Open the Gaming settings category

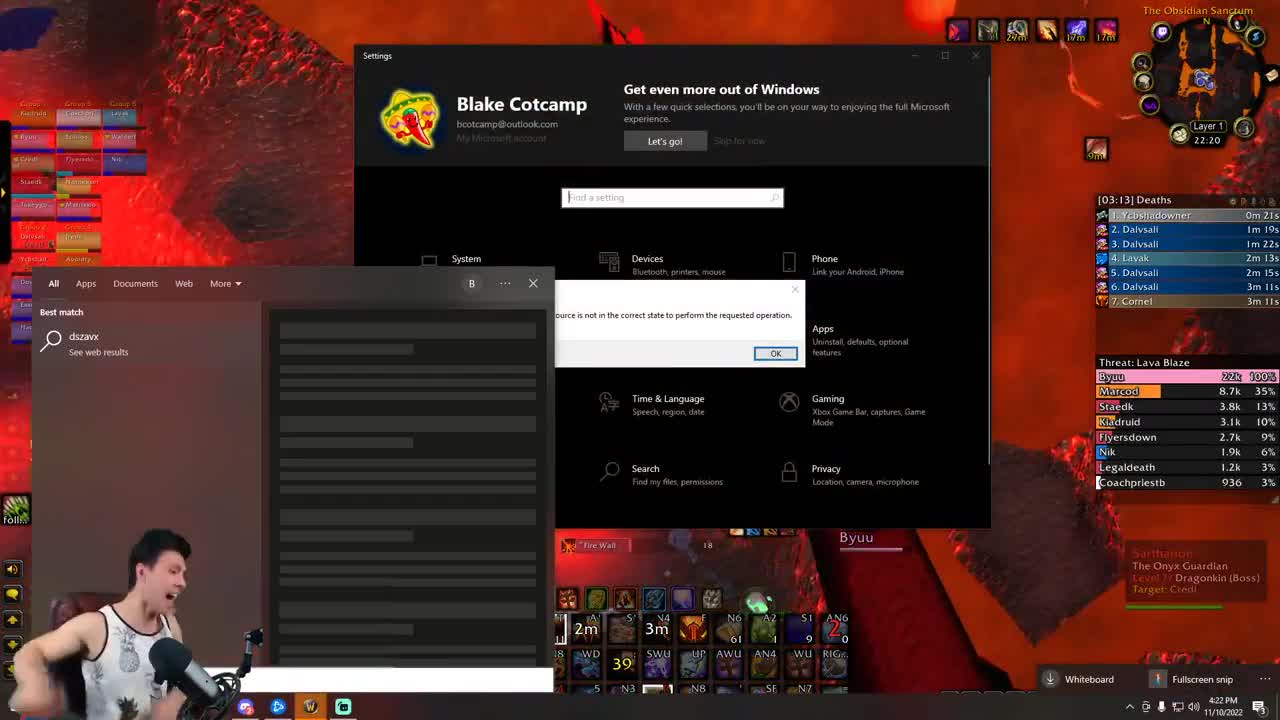coord(828,405)
